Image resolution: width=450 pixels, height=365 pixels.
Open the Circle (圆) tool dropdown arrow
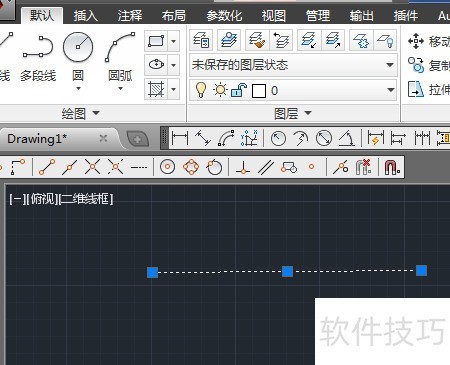(78, 89)
